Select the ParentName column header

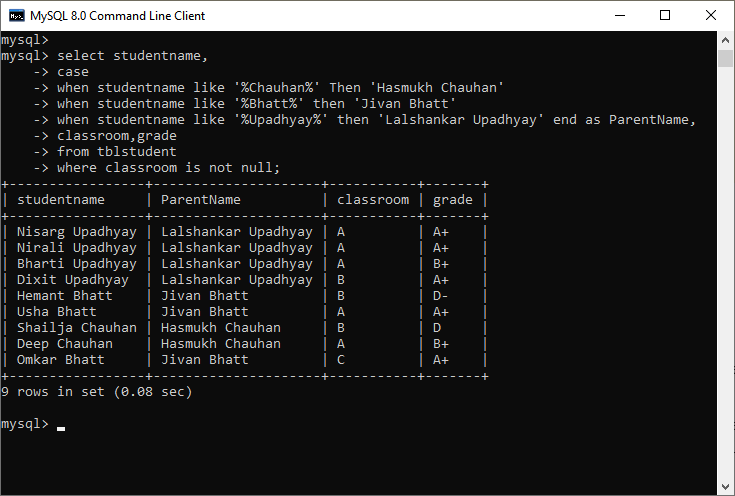201,200
